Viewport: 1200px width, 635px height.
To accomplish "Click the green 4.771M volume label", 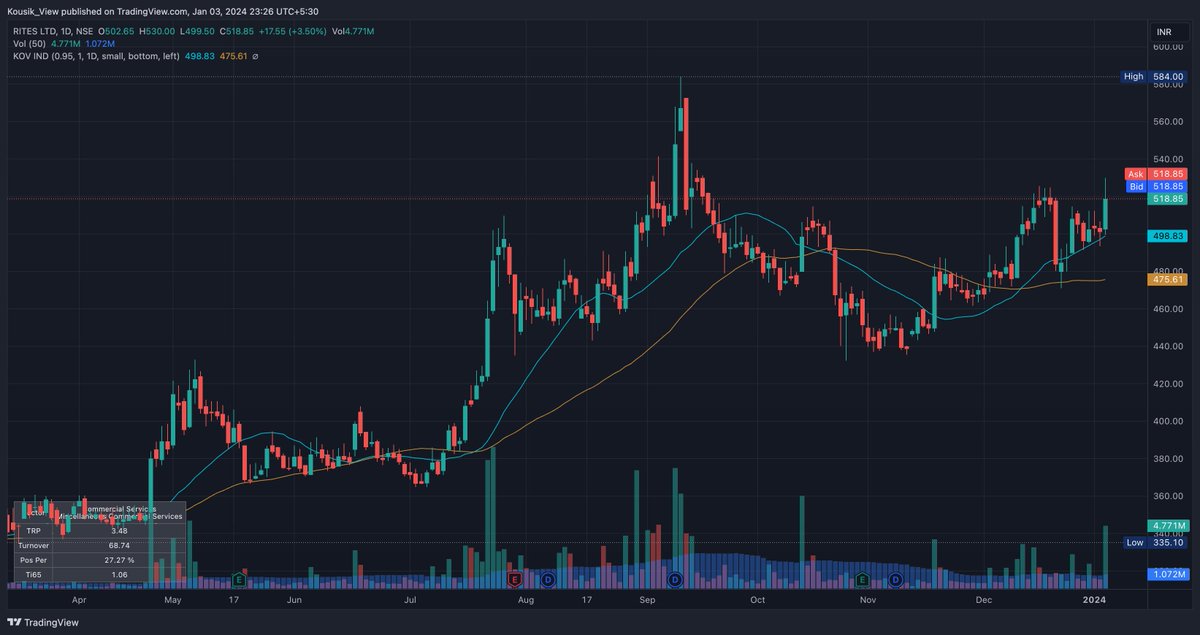I will click(1168, 525).
